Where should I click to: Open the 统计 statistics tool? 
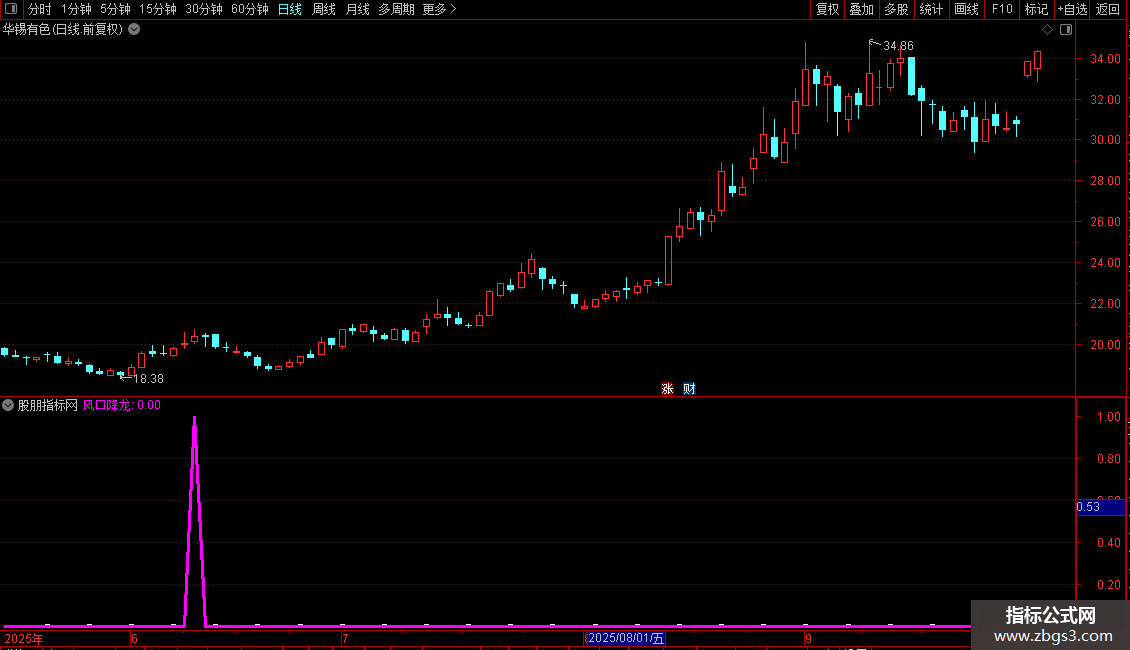coord(930,9)
